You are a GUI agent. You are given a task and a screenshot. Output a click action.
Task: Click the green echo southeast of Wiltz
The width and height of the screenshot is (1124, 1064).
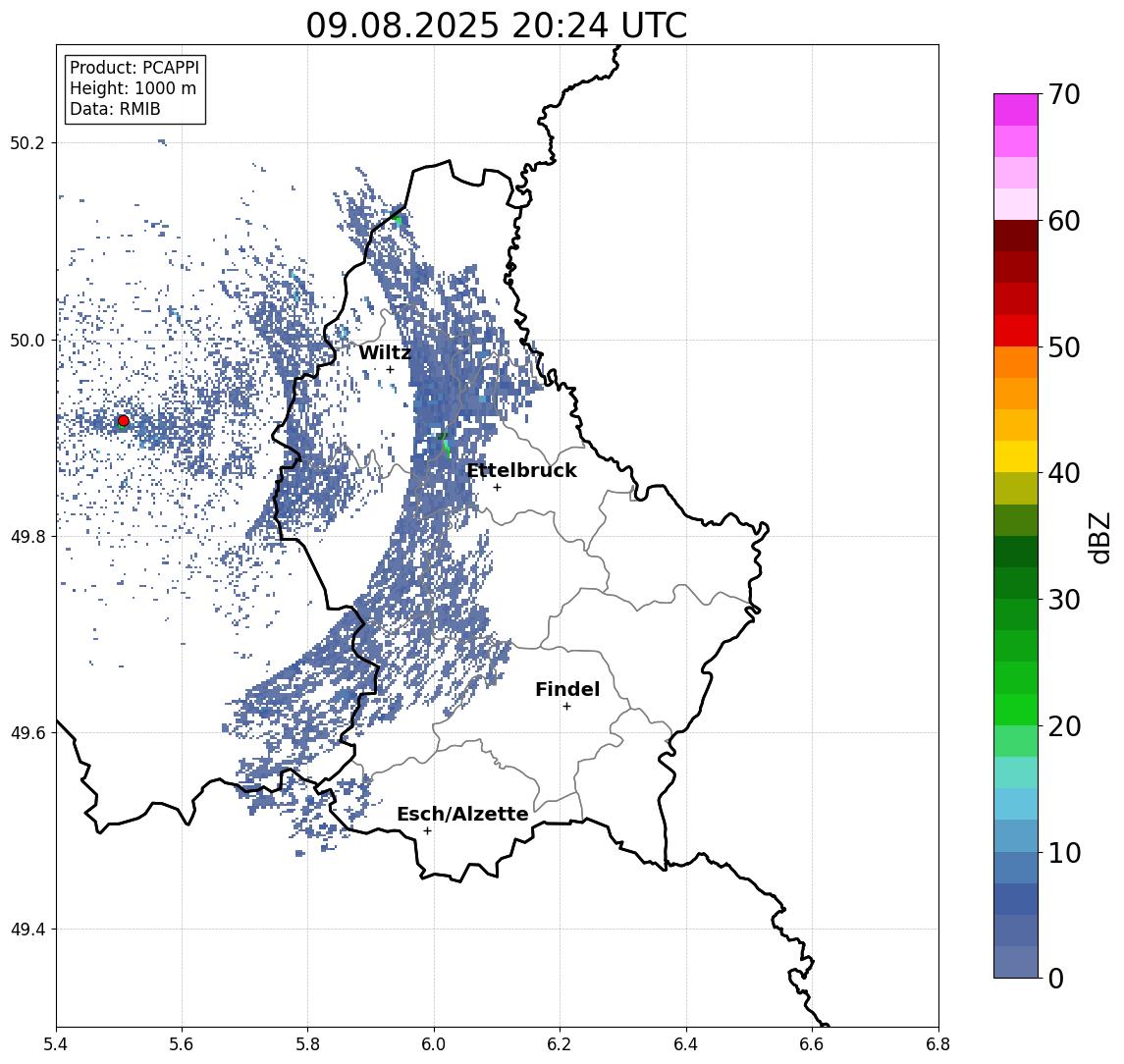pyautogui.click(x=445, y=445)
